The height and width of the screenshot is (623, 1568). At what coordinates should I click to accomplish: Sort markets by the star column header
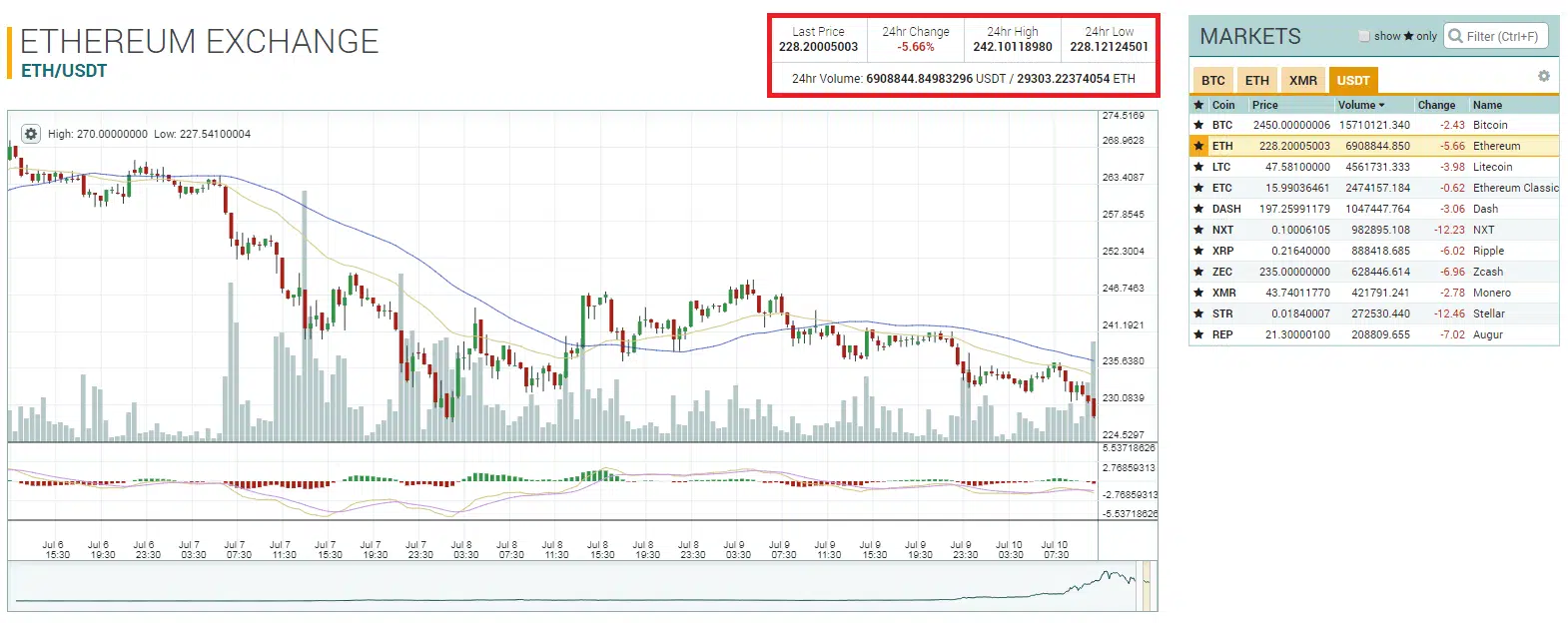point(1198,105)
